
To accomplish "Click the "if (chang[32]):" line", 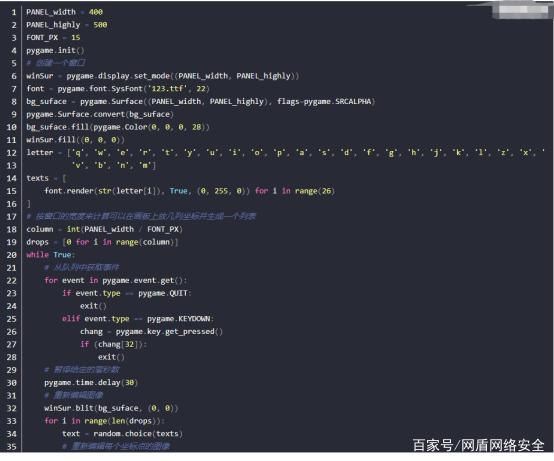I will pyautogui.click(x=113, y=344).
